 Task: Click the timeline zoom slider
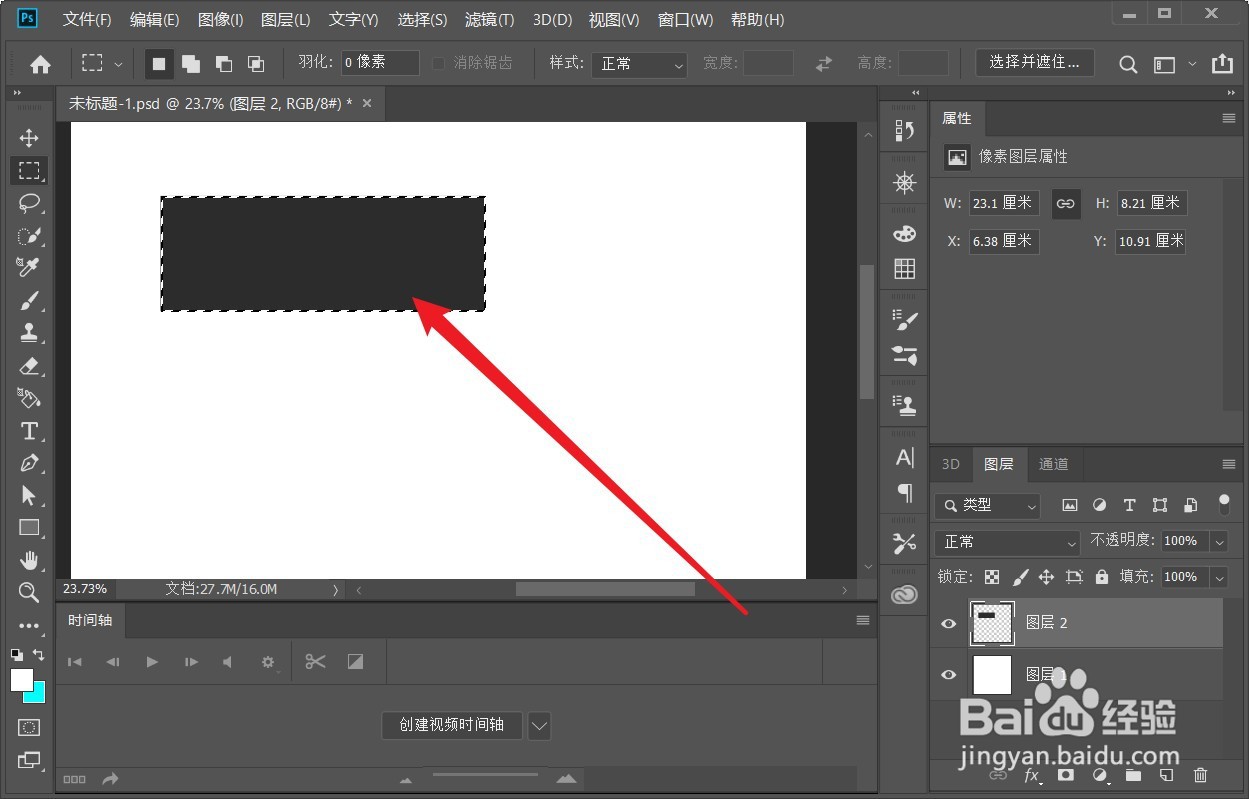(x=486, y=776)
